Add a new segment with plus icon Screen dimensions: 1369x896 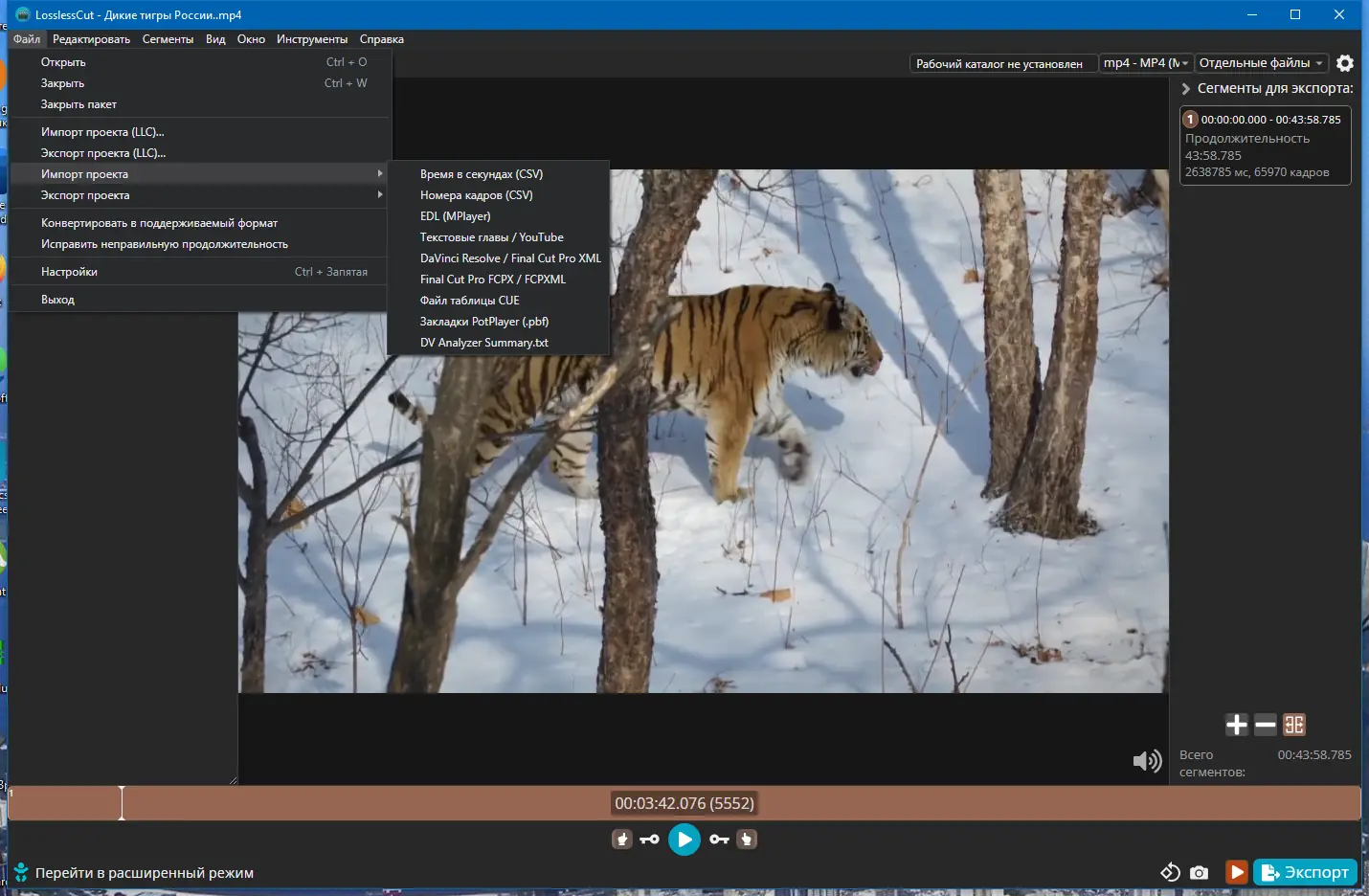tap(1236, 725)
